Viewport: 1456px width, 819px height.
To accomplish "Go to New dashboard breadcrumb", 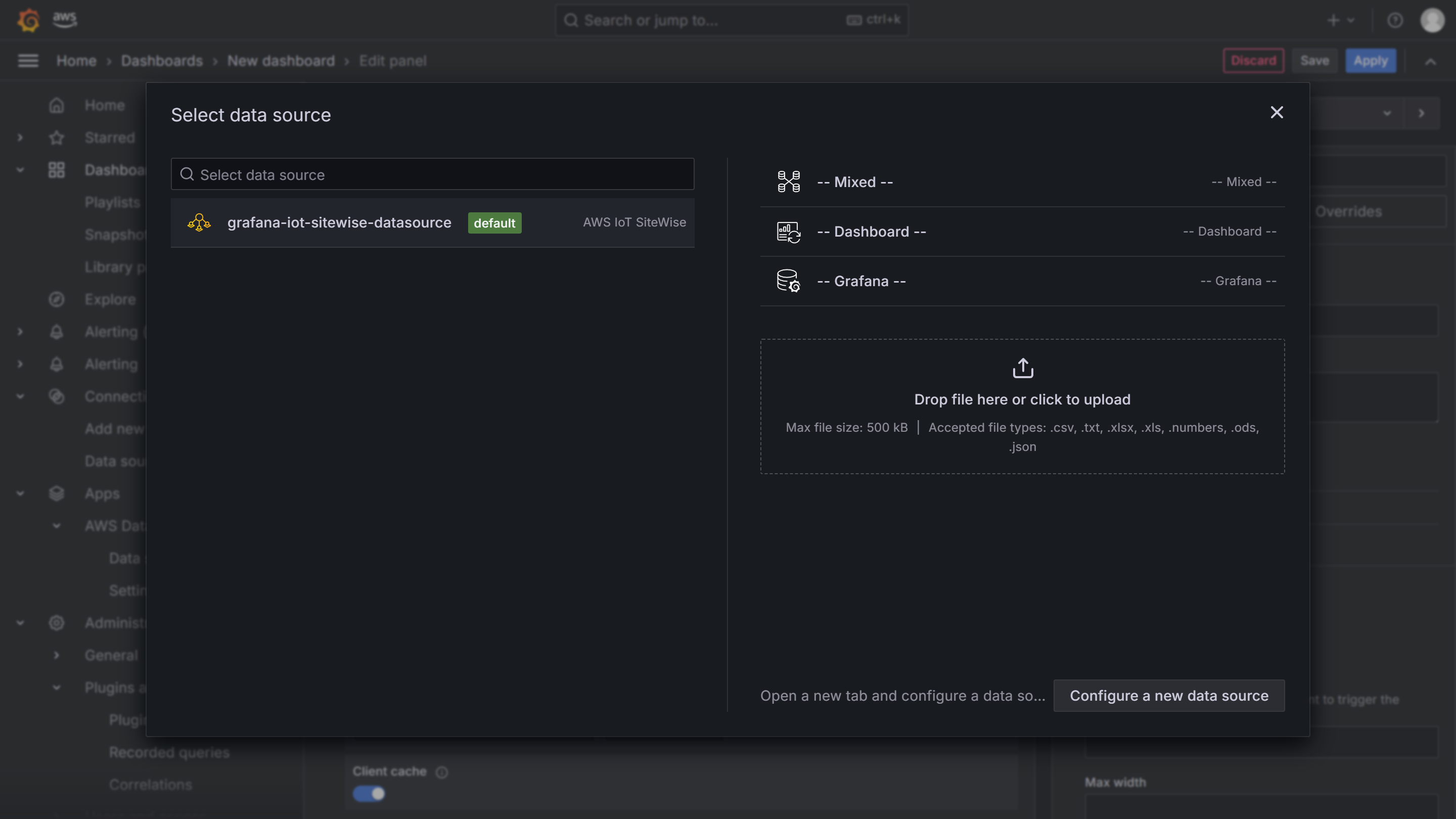I will (281, 61).
